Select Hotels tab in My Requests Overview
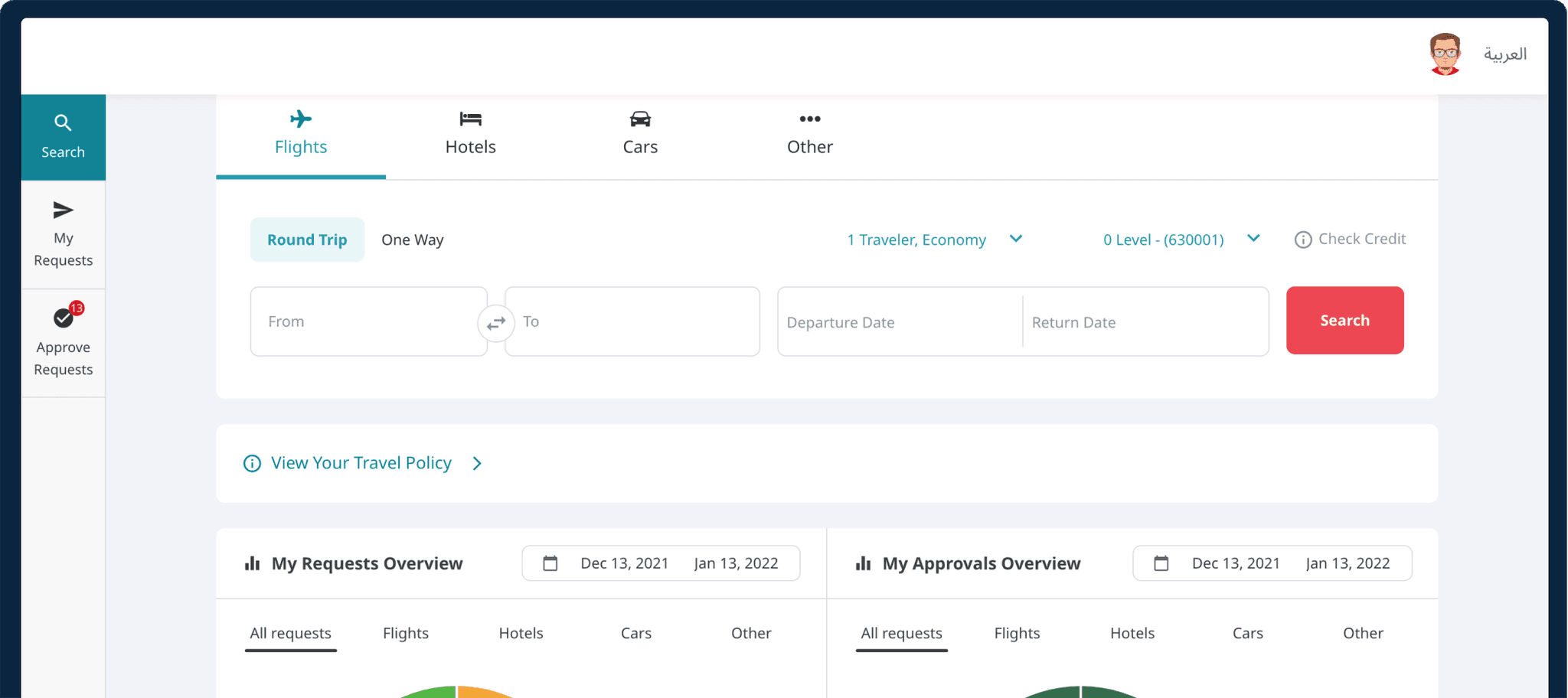The width and height of the screenshot is (1568, 698). coord(521,634)
